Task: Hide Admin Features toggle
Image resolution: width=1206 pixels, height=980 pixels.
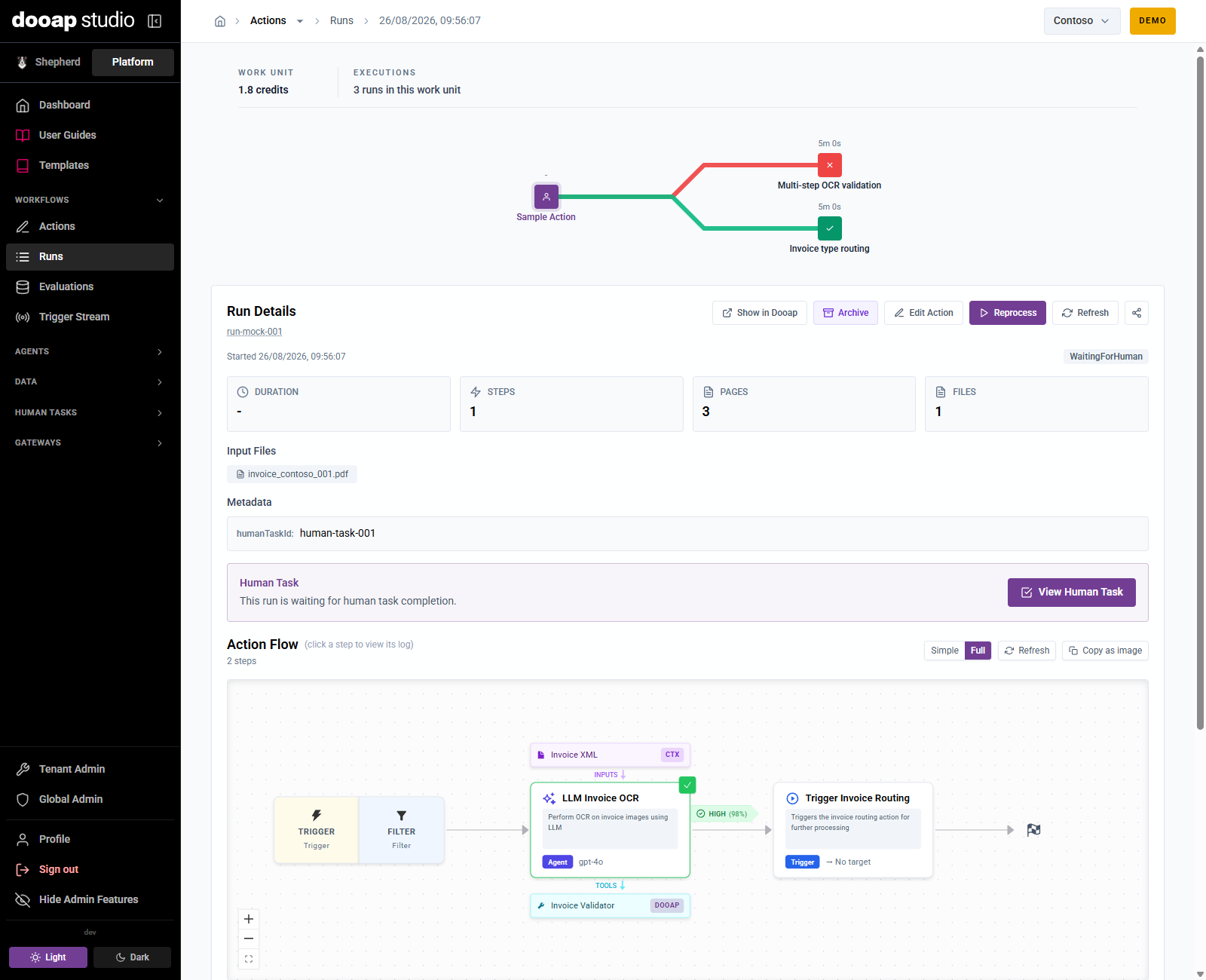Action: click(x=90, y=899)
